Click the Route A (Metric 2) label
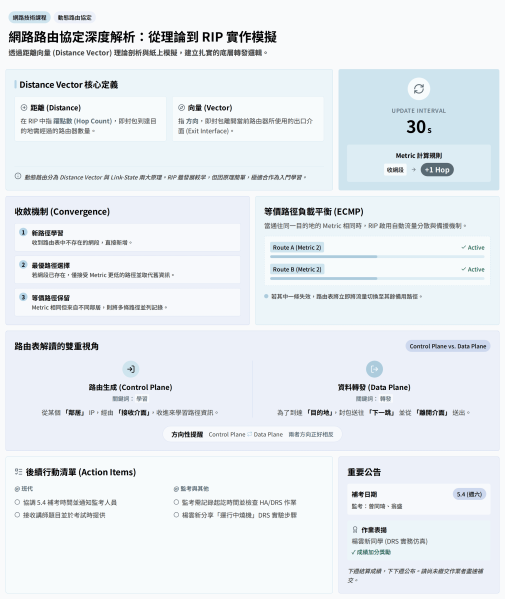The width and height of the screenshot is (505, 599). click(x=297, y=248)
